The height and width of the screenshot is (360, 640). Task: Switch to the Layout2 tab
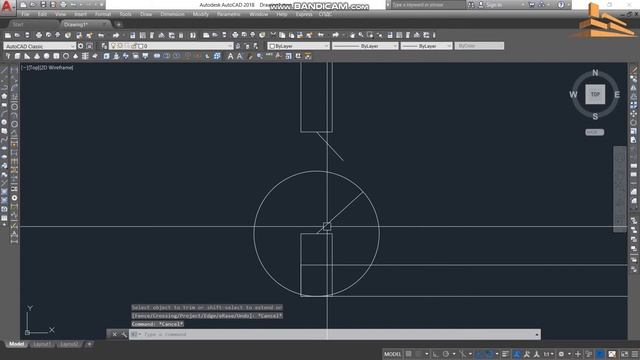69,344
